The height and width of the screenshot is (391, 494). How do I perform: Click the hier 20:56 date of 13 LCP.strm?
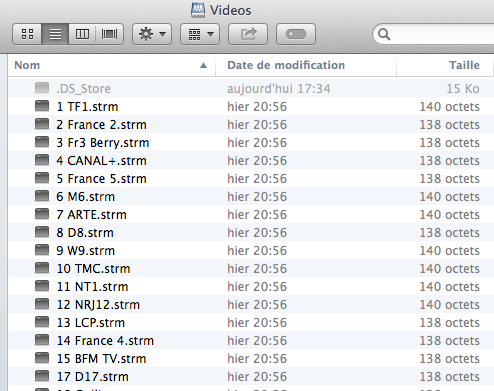[257, 323]
